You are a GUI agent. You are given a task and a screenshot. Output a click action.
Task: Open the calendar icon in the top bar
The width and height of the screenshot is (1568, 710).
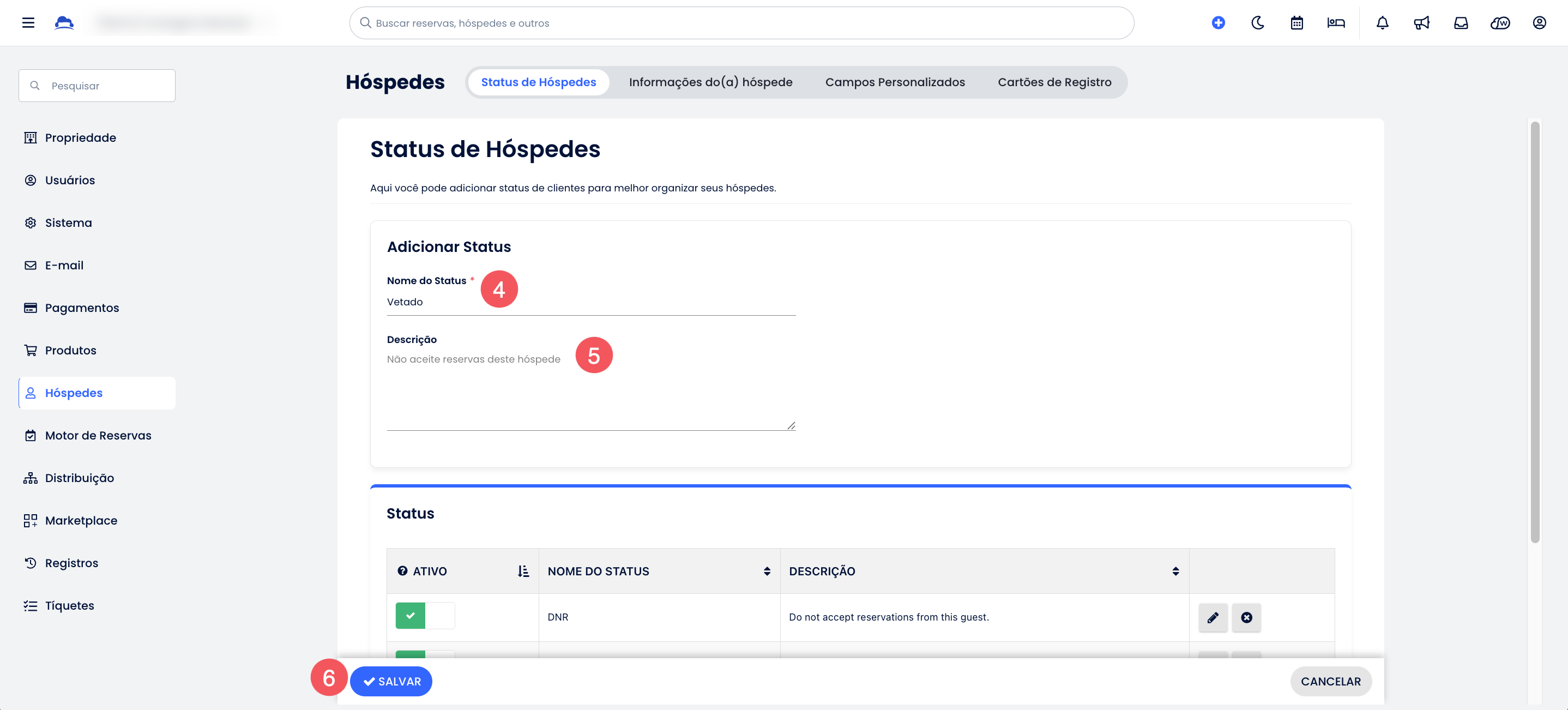1296,23
